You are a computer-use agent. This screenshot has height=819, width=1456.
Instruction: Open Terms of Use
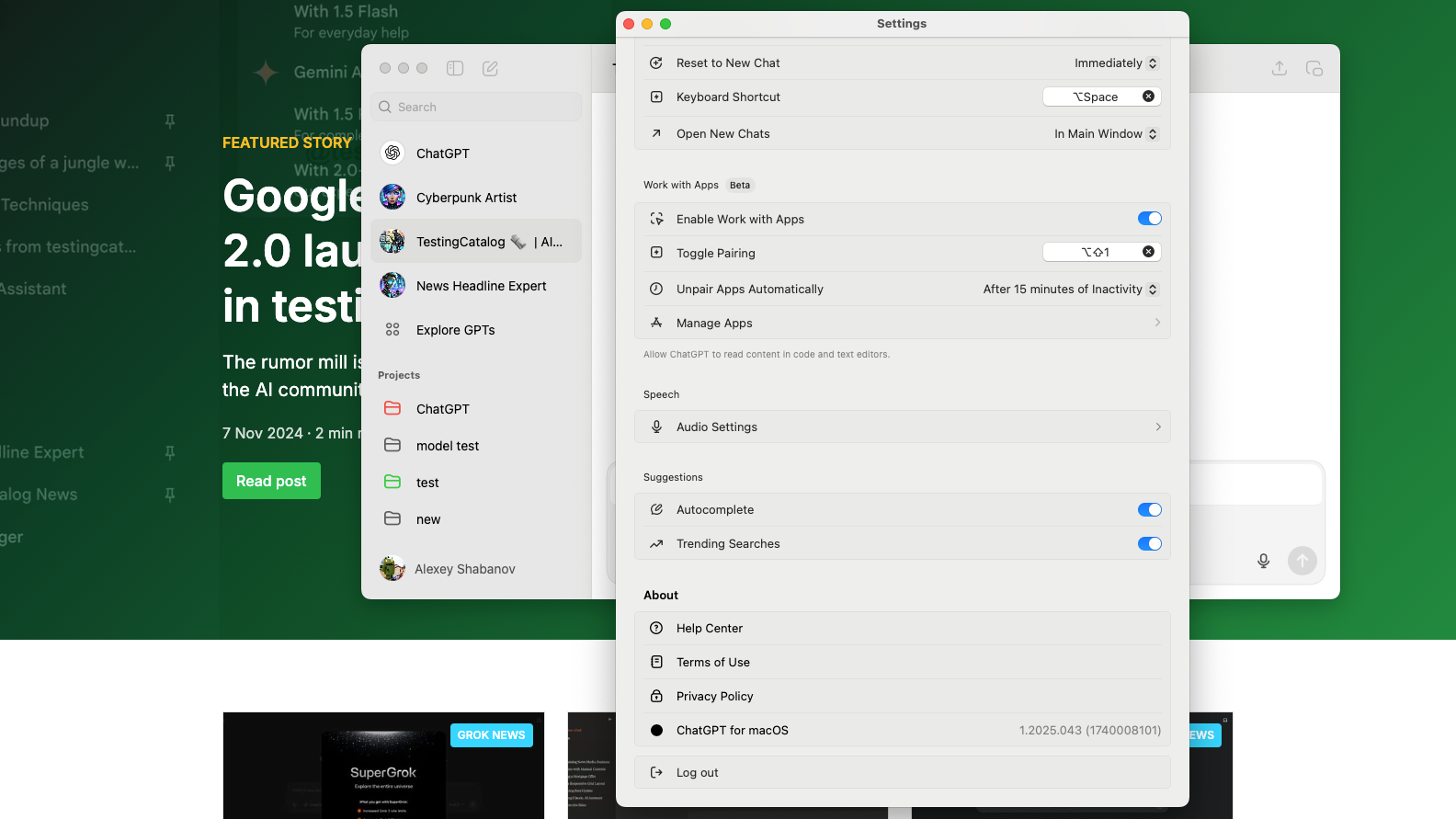click(x=903, y=663)
